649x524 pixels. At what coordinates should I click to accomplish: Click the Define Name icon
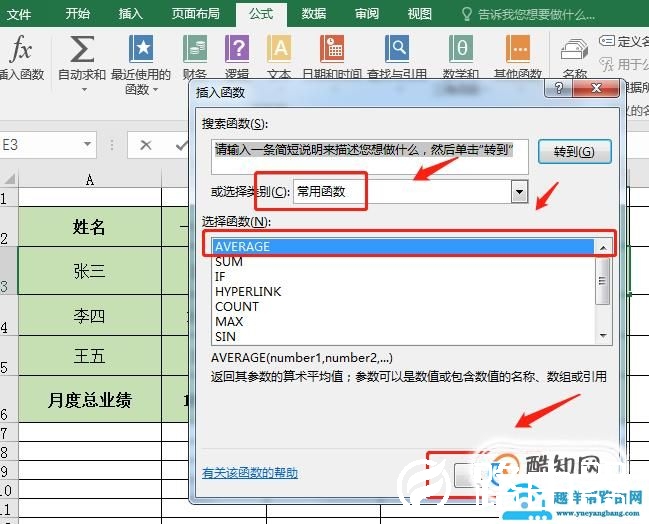[607, 41]
